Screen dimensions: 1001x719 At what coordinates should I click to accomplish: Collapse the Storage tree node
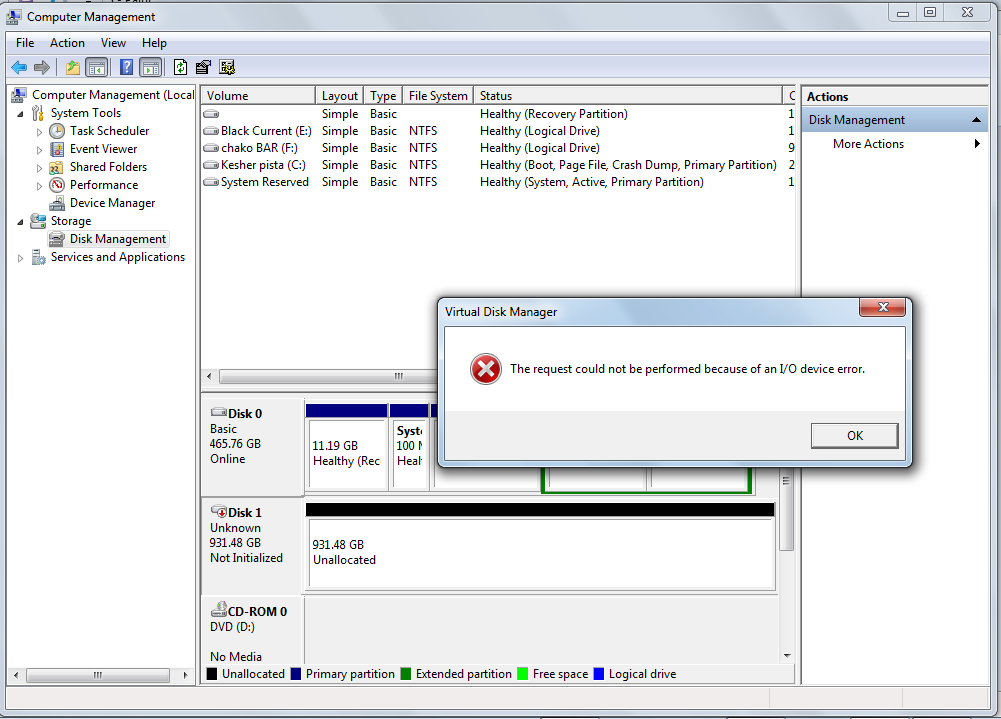pyautogui.click(x=20, y=222)
